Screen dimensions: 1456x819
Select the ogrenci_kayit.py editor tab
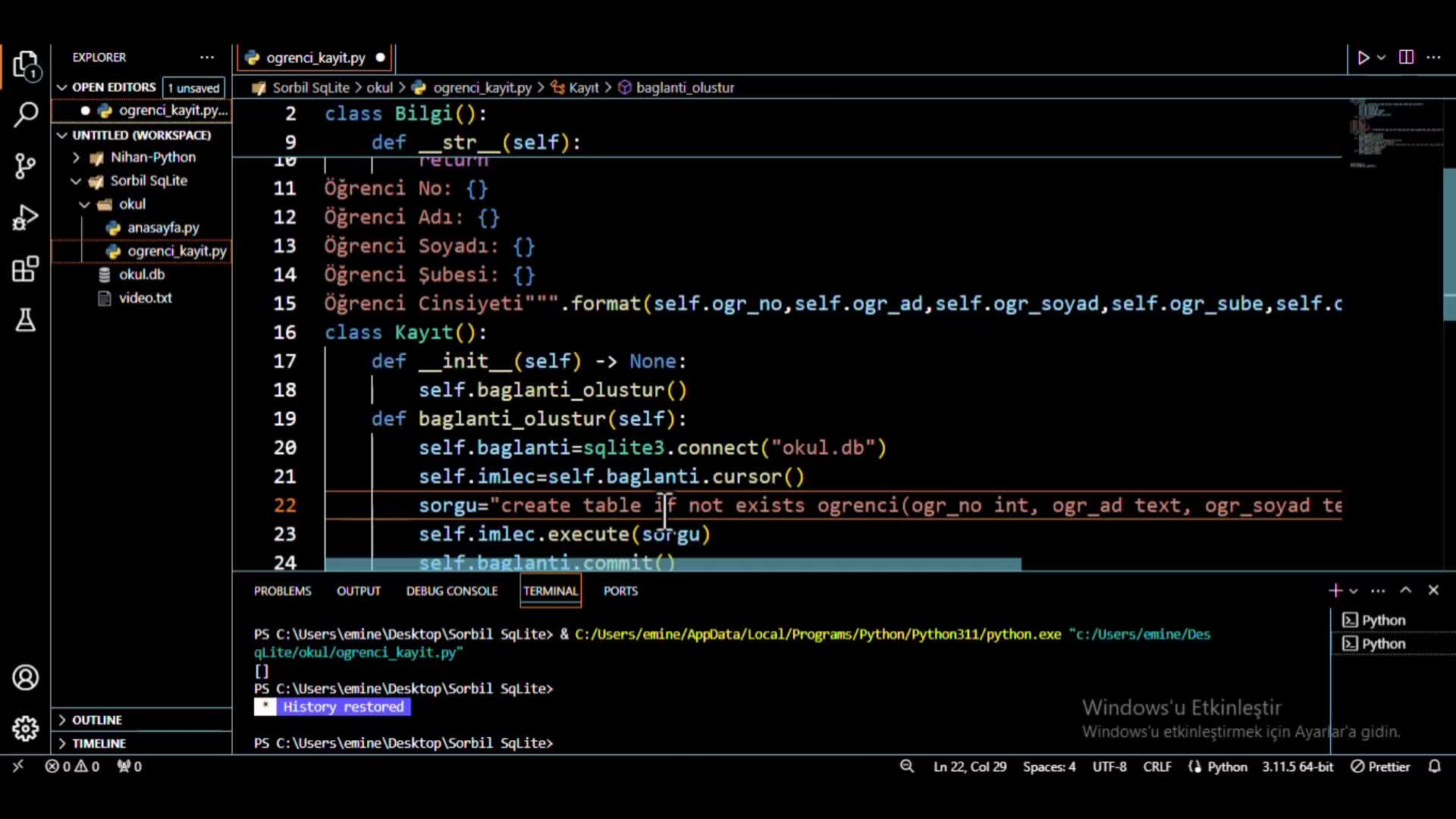(315, 58)
